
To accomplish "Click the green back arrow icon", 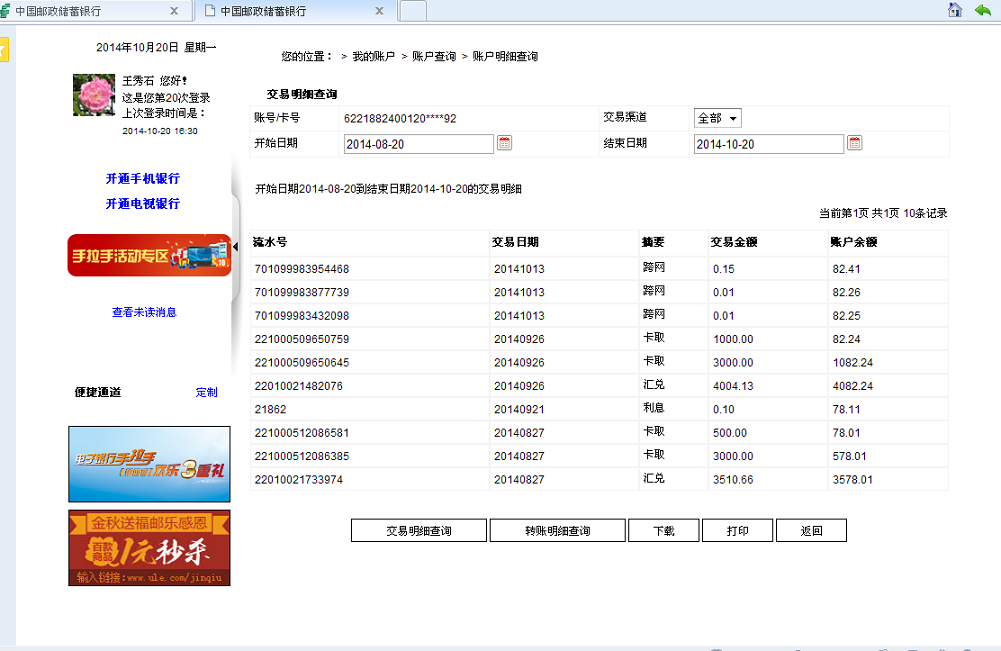I will point(982,10).
